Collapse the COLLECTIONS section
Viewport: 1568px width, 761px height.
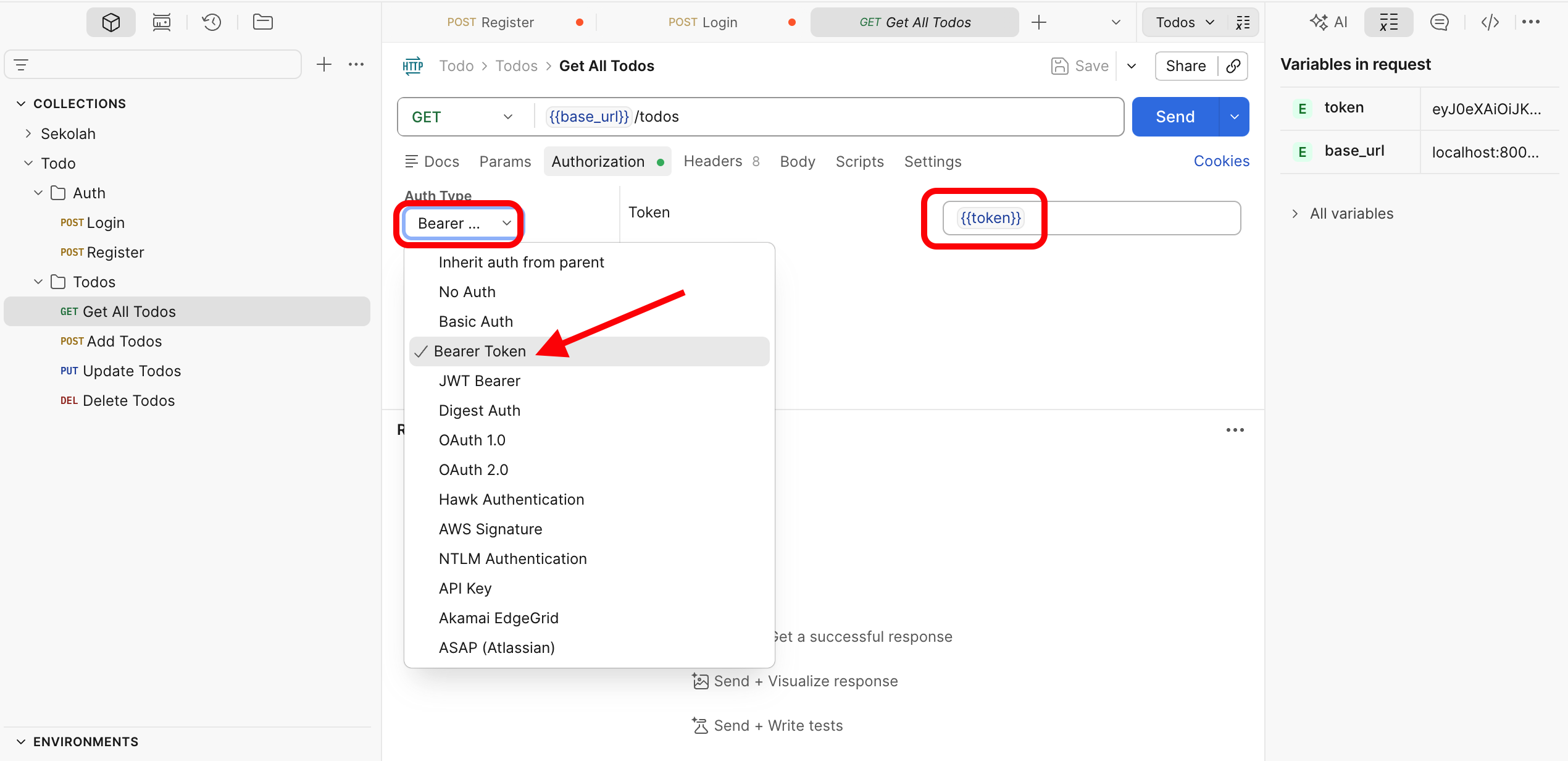[21, 104]
